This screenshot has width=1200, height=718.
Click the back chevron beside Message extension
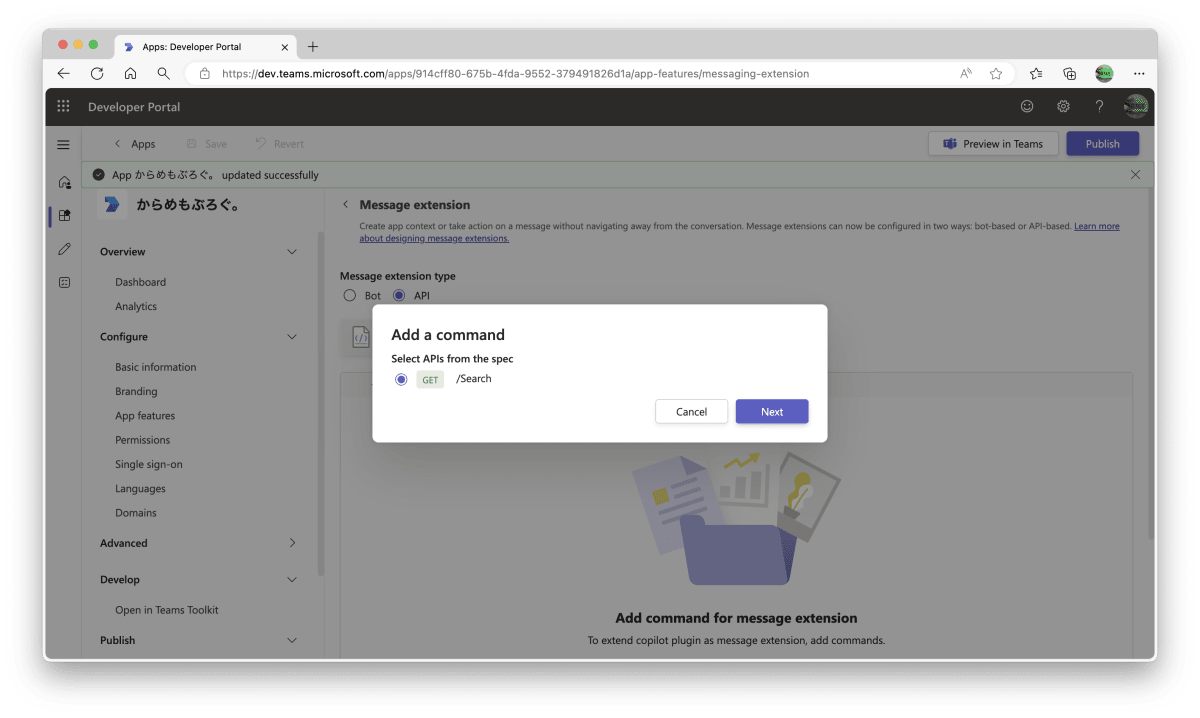coord(346,204)
